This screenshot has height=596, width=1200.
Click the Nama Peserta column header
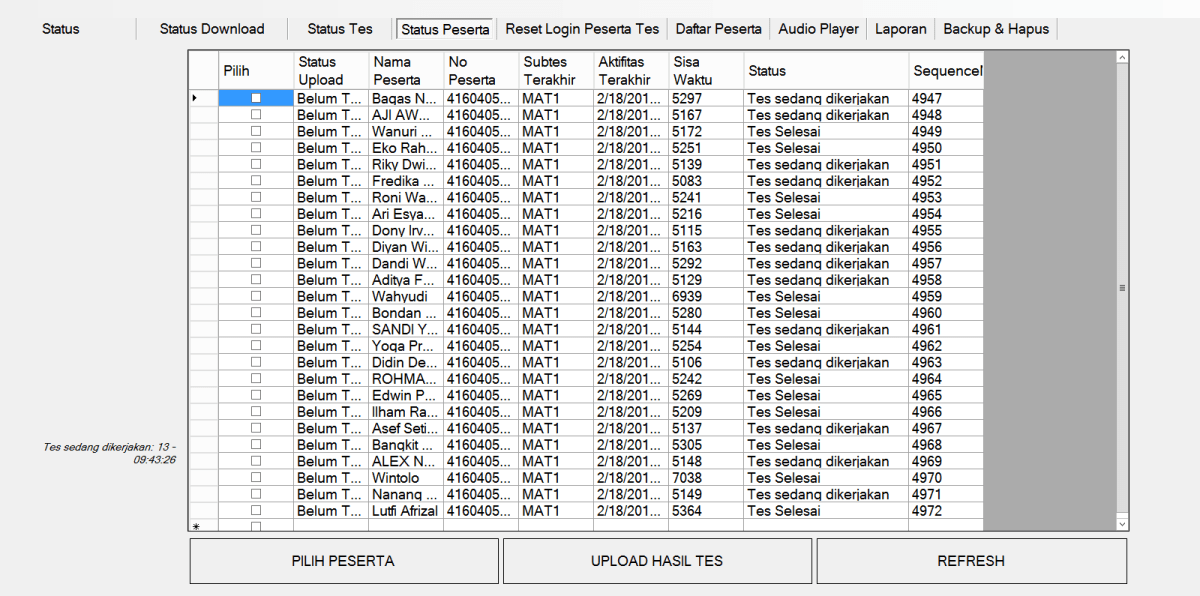pos(406,71)
